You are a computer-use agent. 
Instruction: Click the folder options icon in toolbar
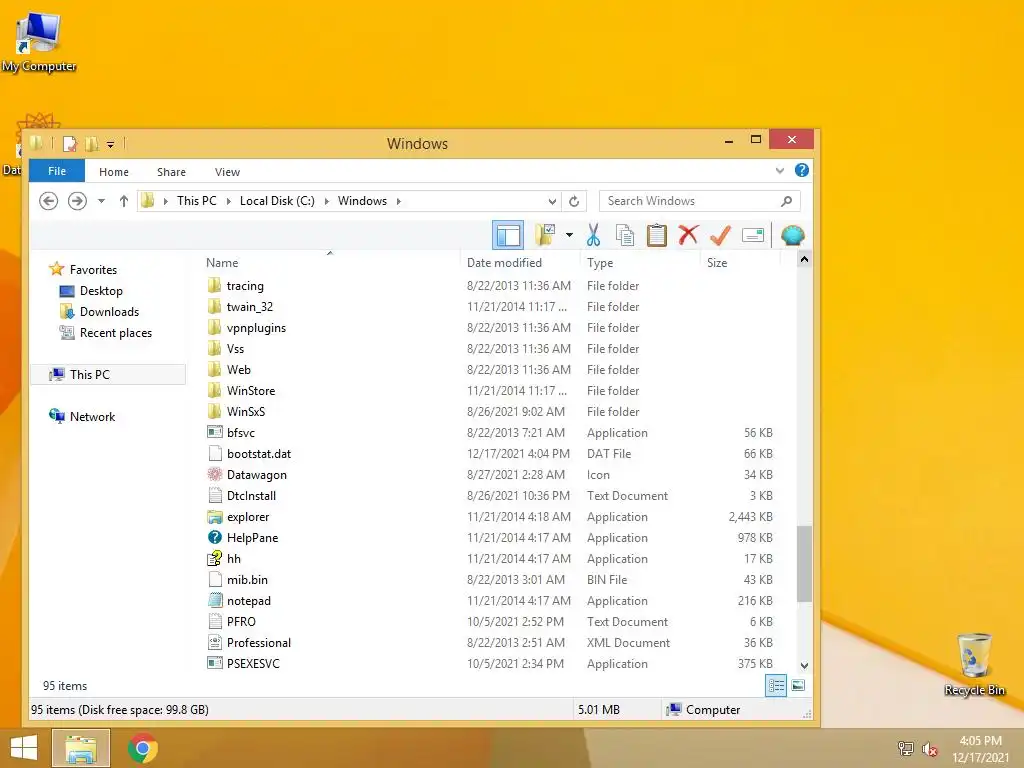[545, 234]
